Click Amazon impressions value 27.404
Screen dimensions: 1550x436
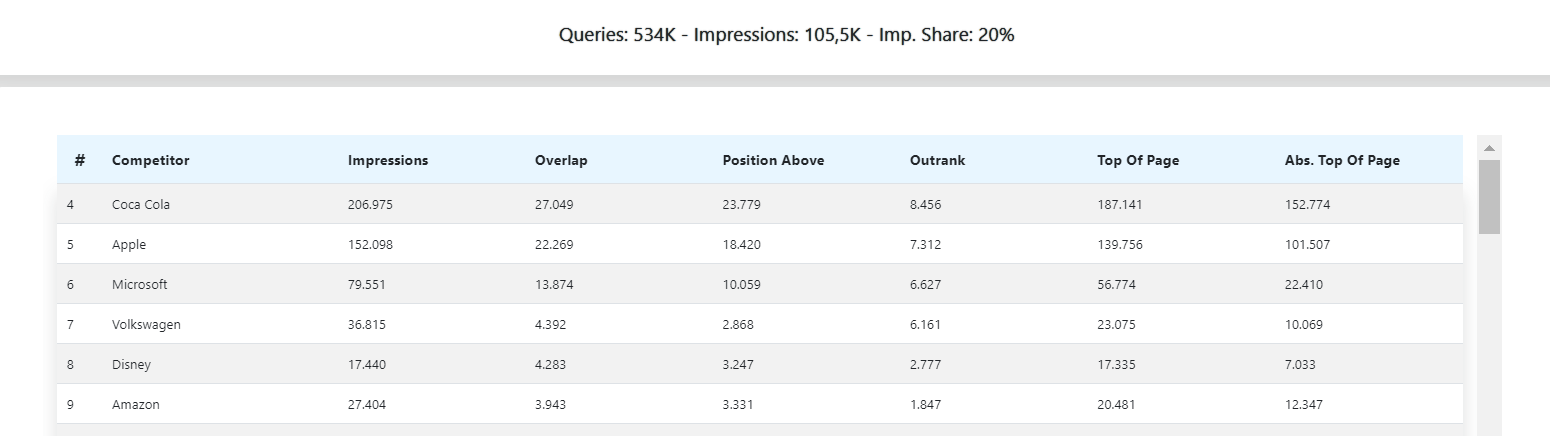pos(367,404)
